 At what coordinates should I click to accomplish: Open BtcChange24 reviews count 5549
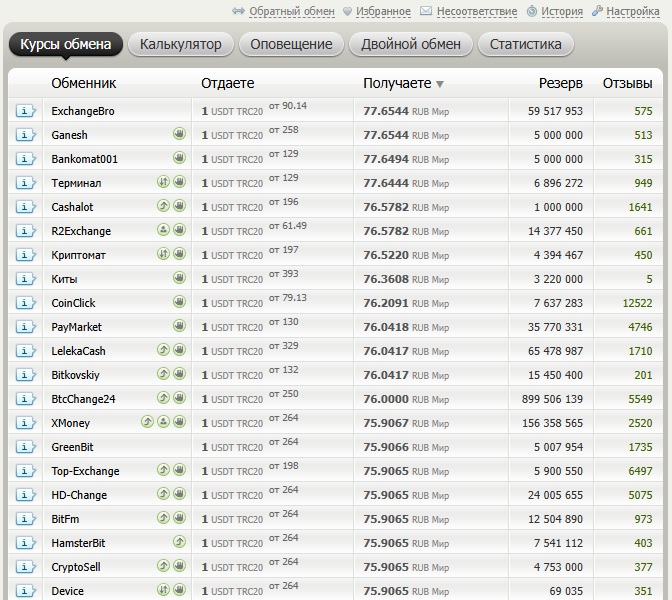coord(640,399)
